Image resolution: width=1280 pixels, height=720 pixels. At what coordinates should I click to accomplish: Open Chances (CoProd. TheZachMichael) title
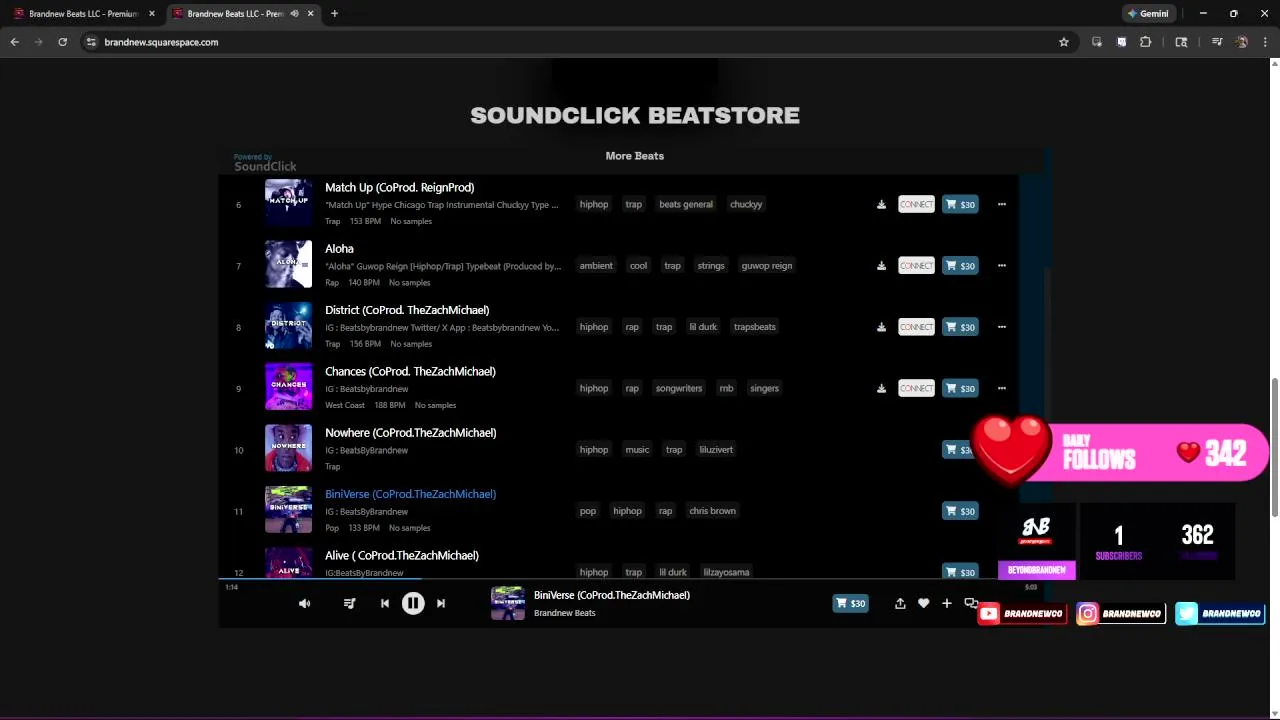click(x=410, y=371)
